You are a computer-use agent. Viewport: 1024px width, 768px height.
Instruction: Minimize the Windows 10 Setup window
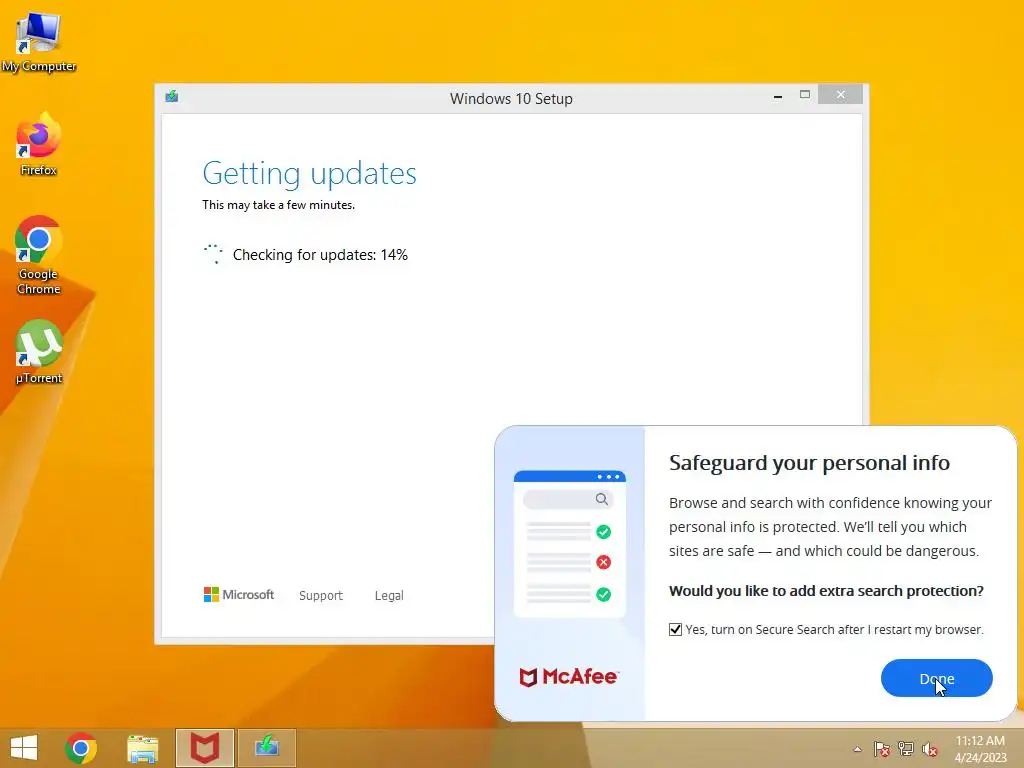pyautogui.click(x=778, y=96)
